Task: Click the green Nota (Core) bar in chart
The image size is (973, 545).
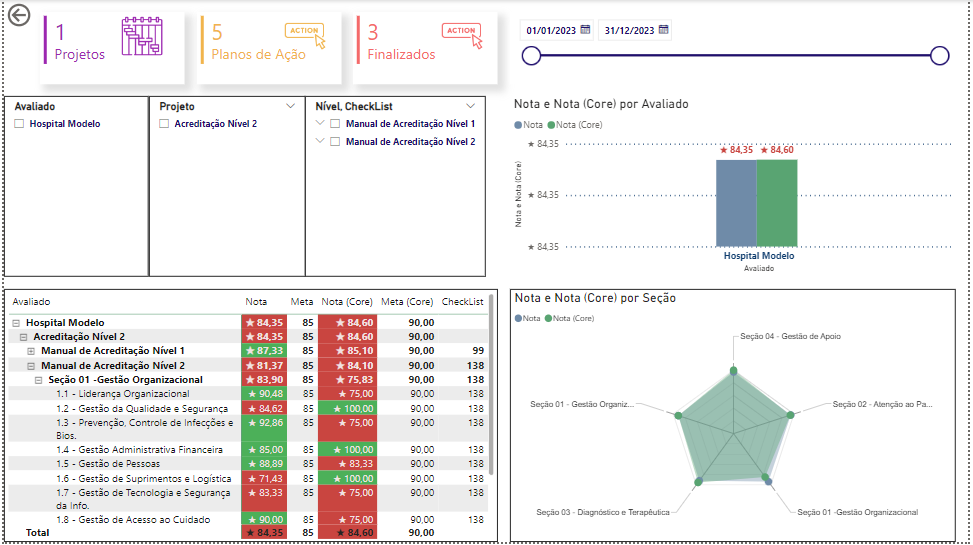Action: [x=777, y=202]
